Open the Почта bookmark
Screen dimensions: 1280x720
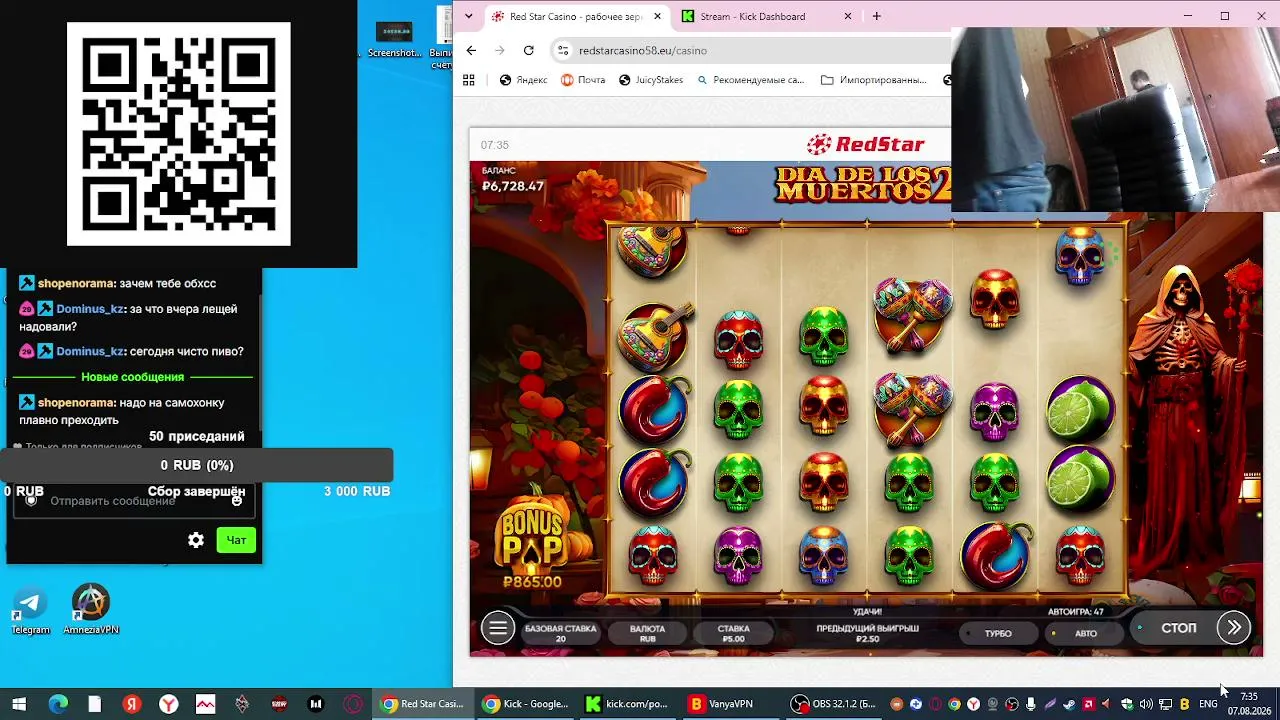click(x=583, y=80)
